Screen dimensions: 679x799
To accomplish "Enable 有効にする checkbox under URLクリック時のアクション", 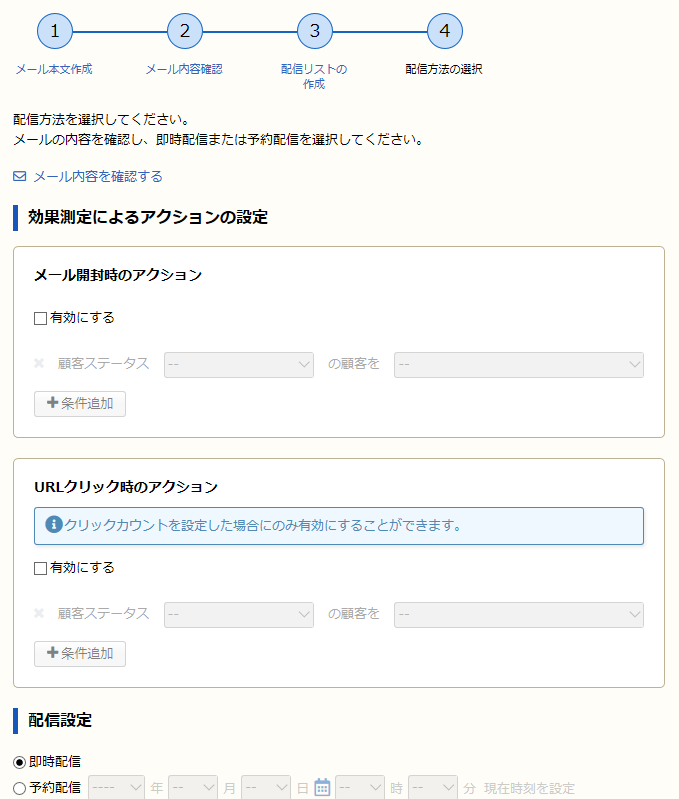I will click(40, 568).
